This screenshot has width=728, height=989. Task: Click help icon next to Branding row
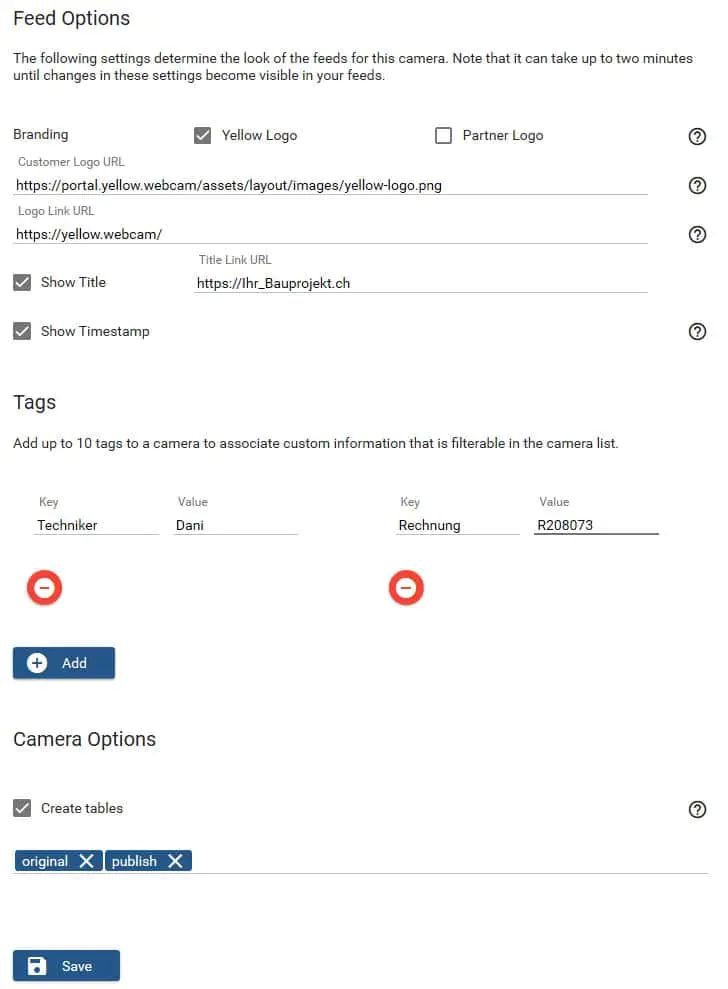(698, 136)
